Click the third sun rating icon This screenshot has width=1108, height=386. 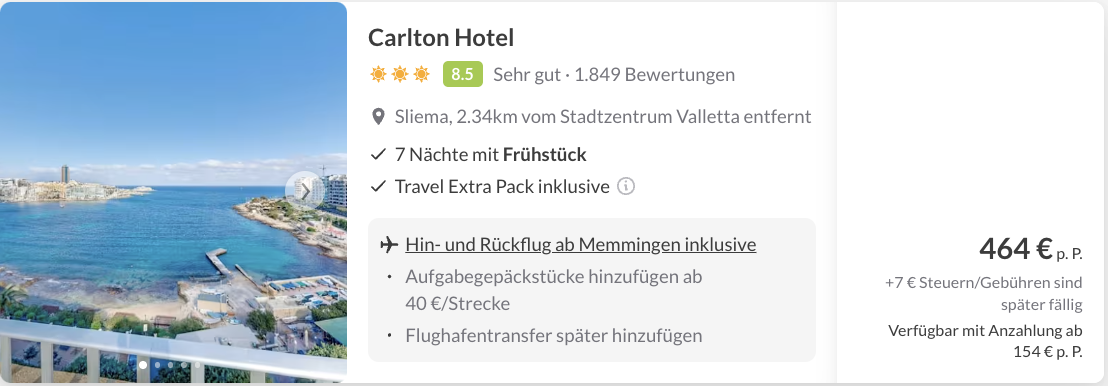[421, 74]
